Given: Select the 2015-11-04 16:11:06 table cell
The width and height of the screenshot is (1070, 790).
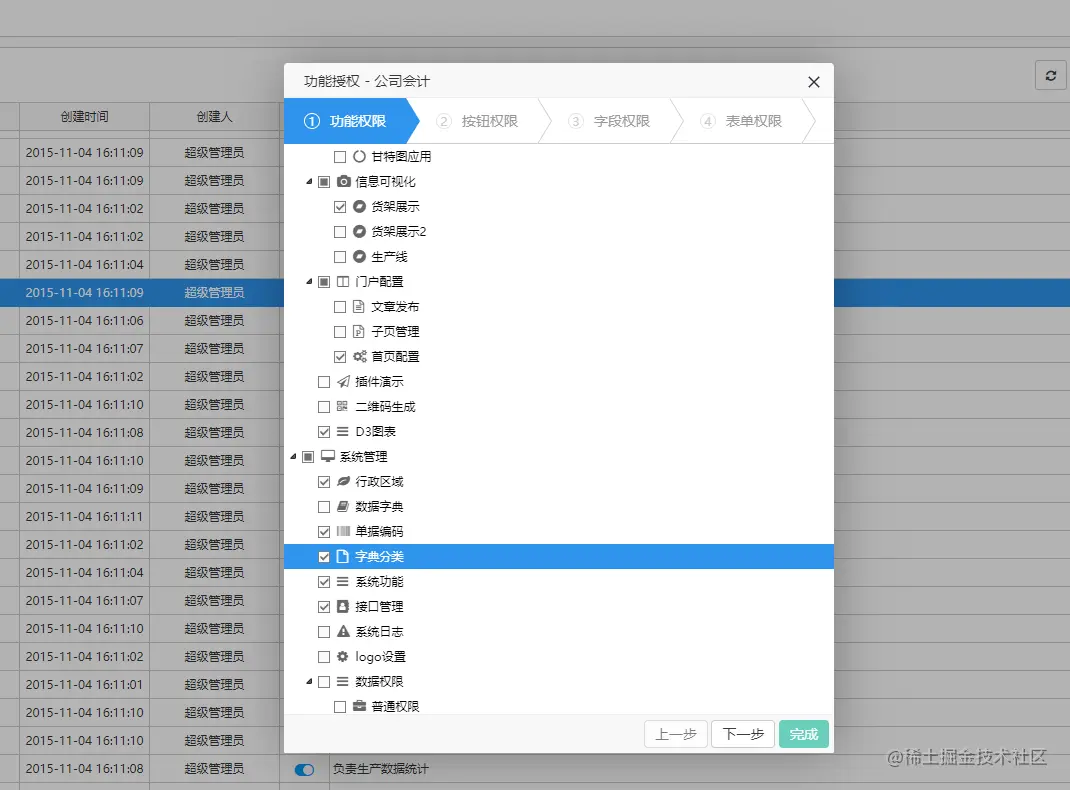Looking at the screenshot, I should [x=85, y=321].
